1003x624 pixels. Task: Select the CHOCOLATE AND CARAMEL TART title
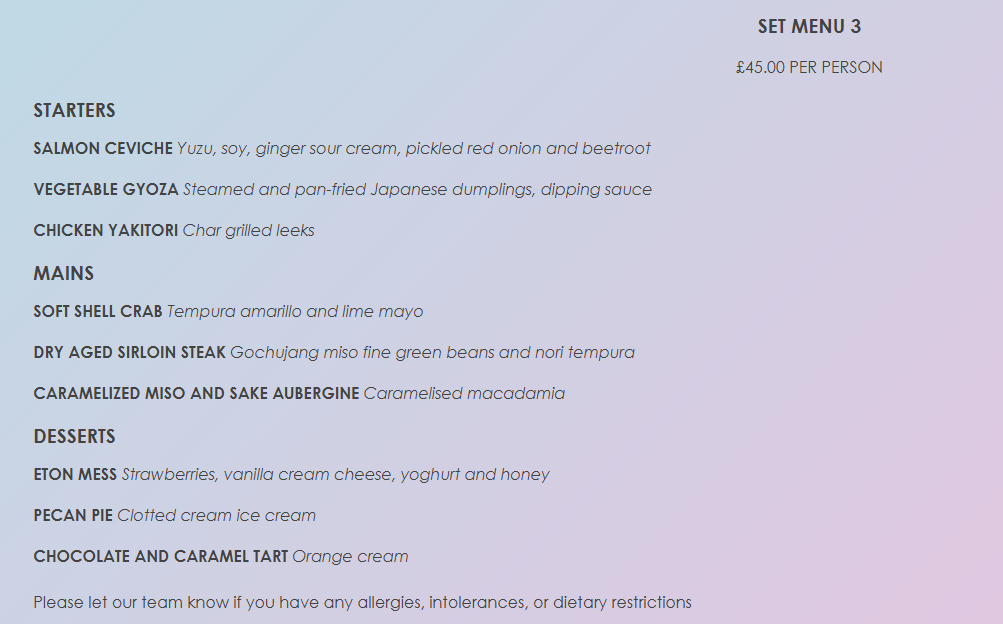point(161,557)
